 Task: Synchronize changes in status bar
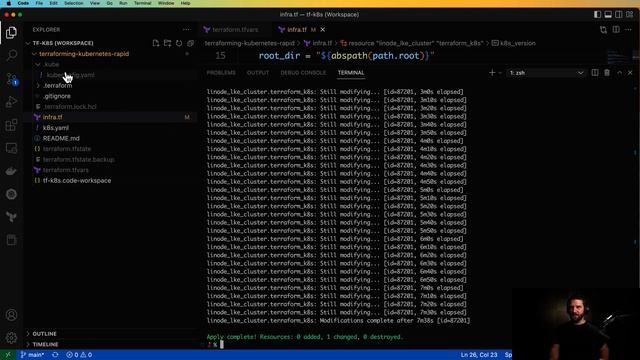tap(55, 355)
